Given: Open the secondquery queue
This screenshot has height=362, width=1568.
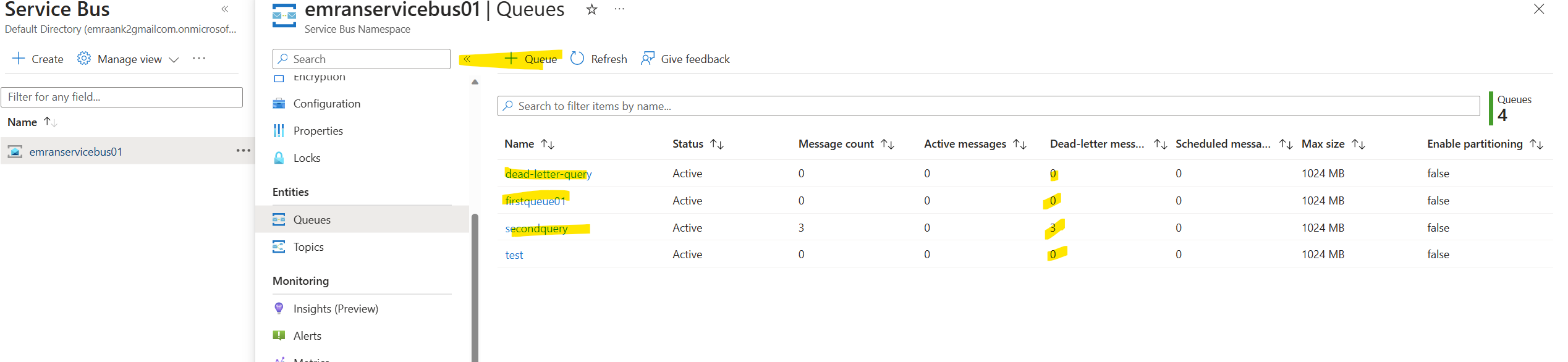Looking at the screenshot, I should coord(536,229).
